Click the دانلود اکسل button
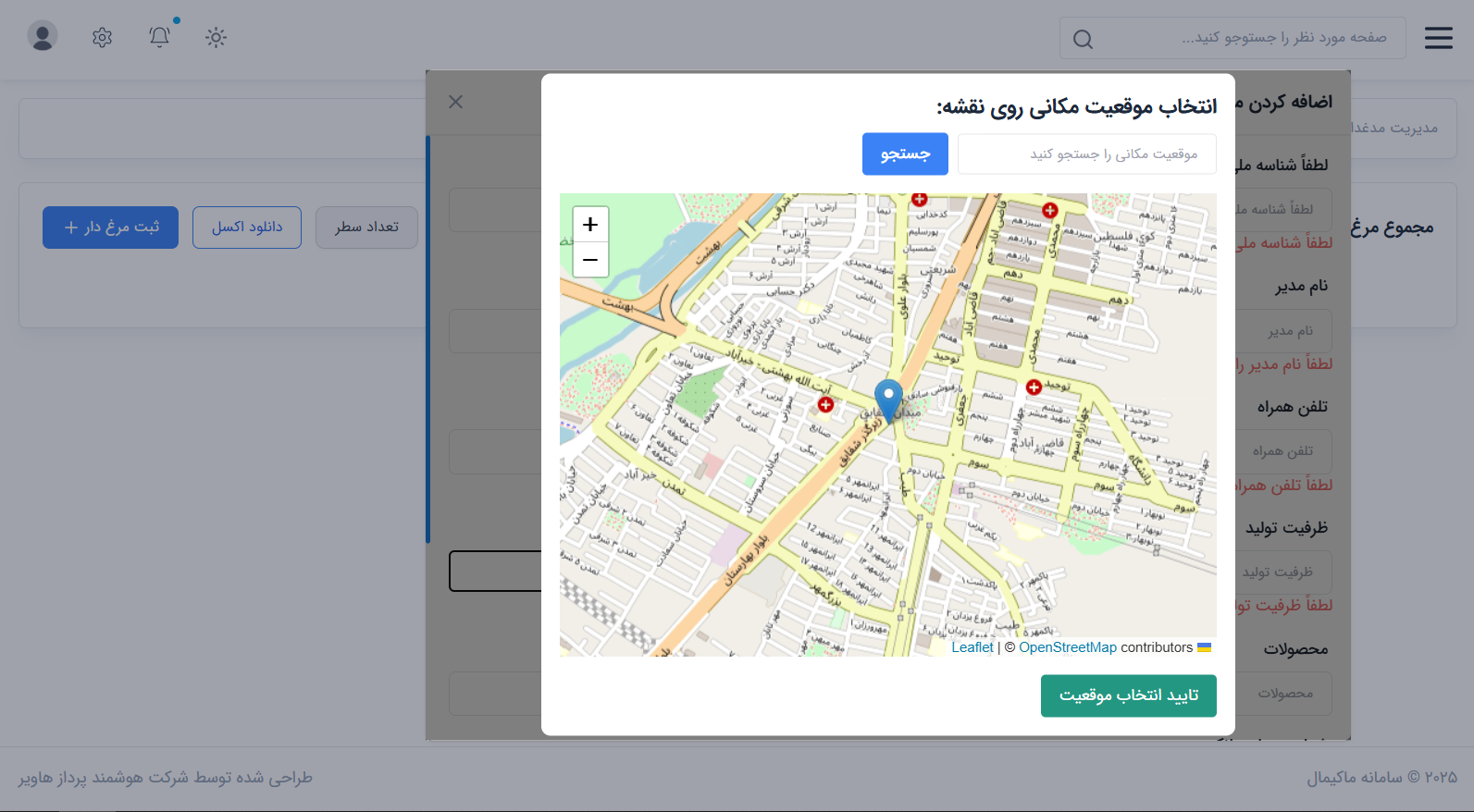 tap(247, 228)
